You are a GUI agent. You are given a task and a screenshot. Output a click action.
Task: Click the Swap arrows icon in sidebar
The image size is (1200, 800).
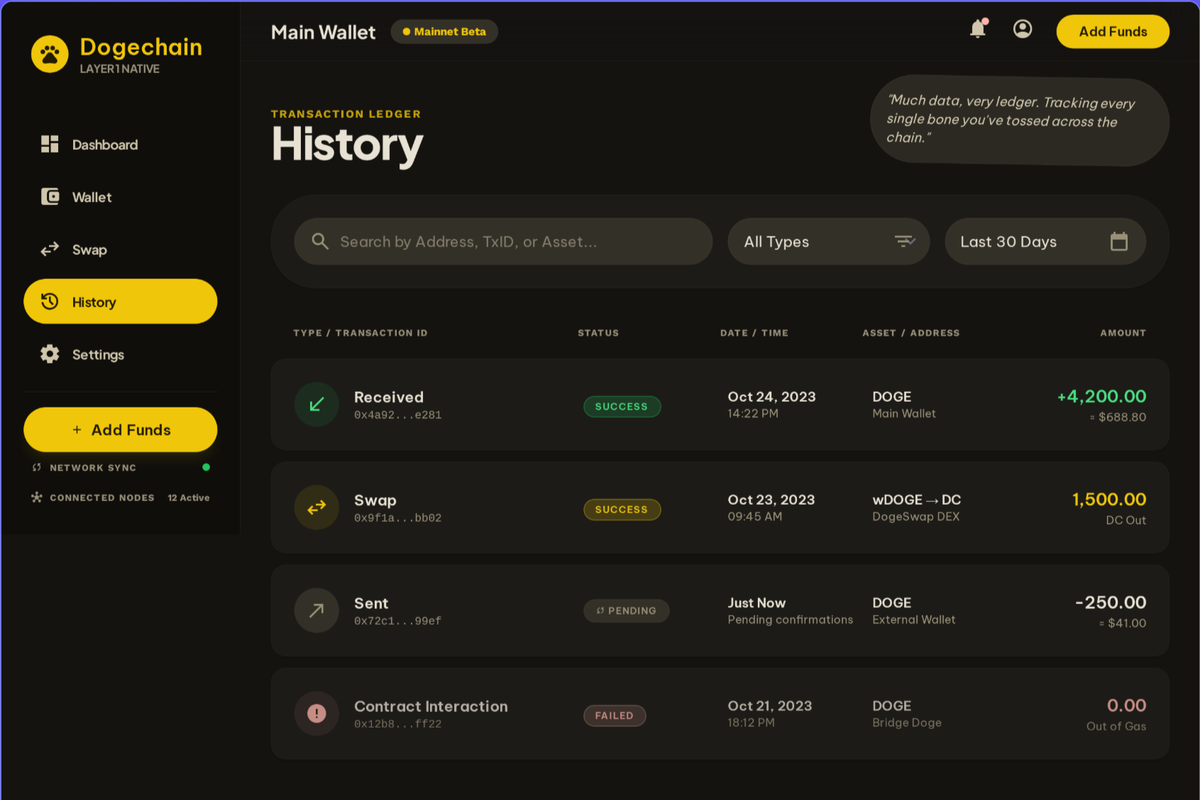pyautogui.click(x=50, y=249)
